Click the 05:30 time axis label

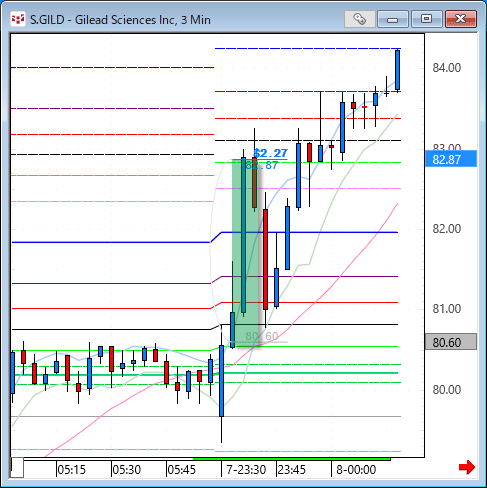(x=126, y=470)
